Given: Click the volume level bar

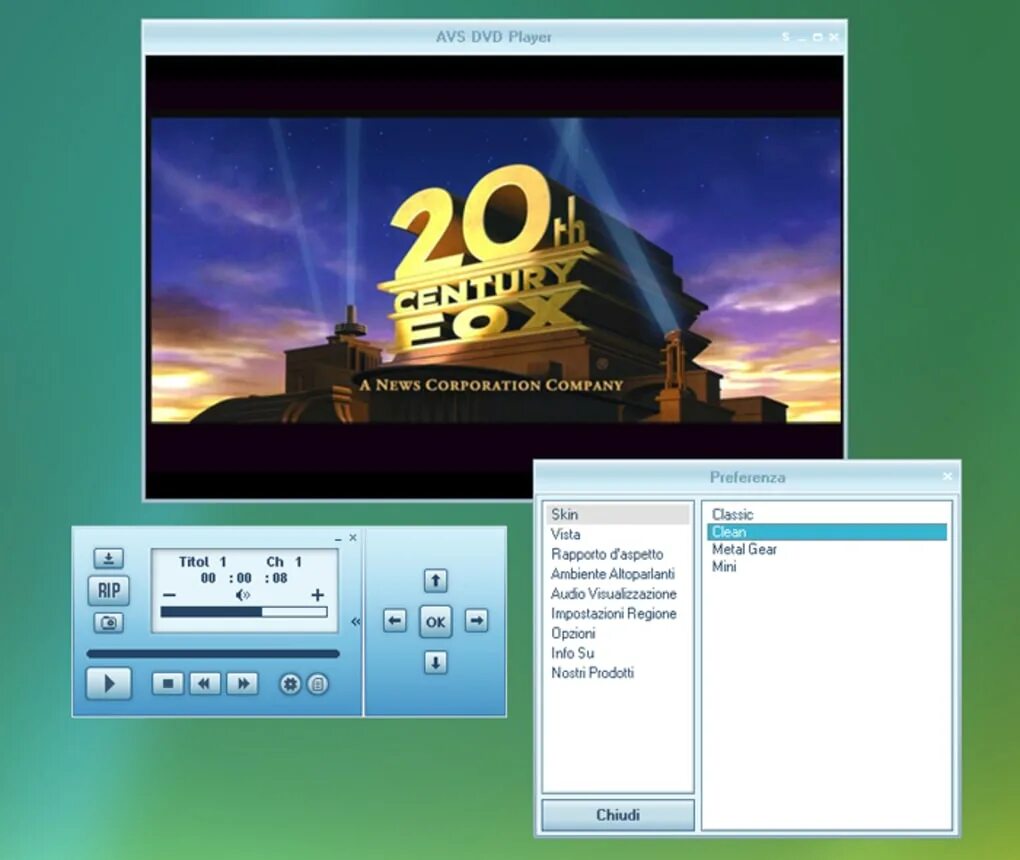Looking at the screenshot, I should coord(244,611).
